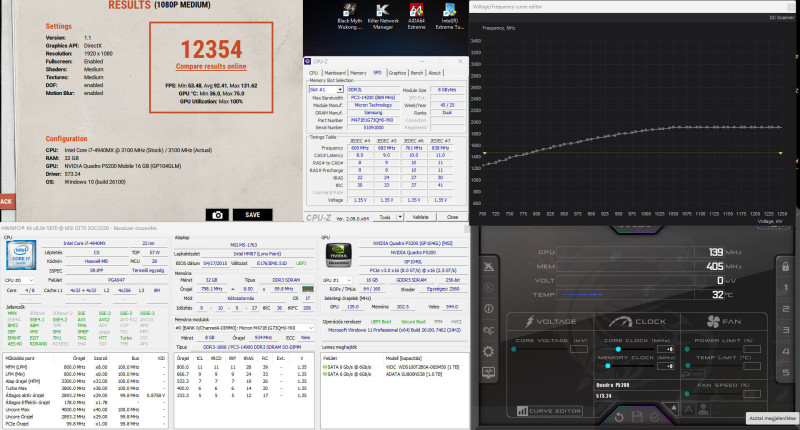Click the auto fan 'A' icon in Afterburner

tap(689, 409)
